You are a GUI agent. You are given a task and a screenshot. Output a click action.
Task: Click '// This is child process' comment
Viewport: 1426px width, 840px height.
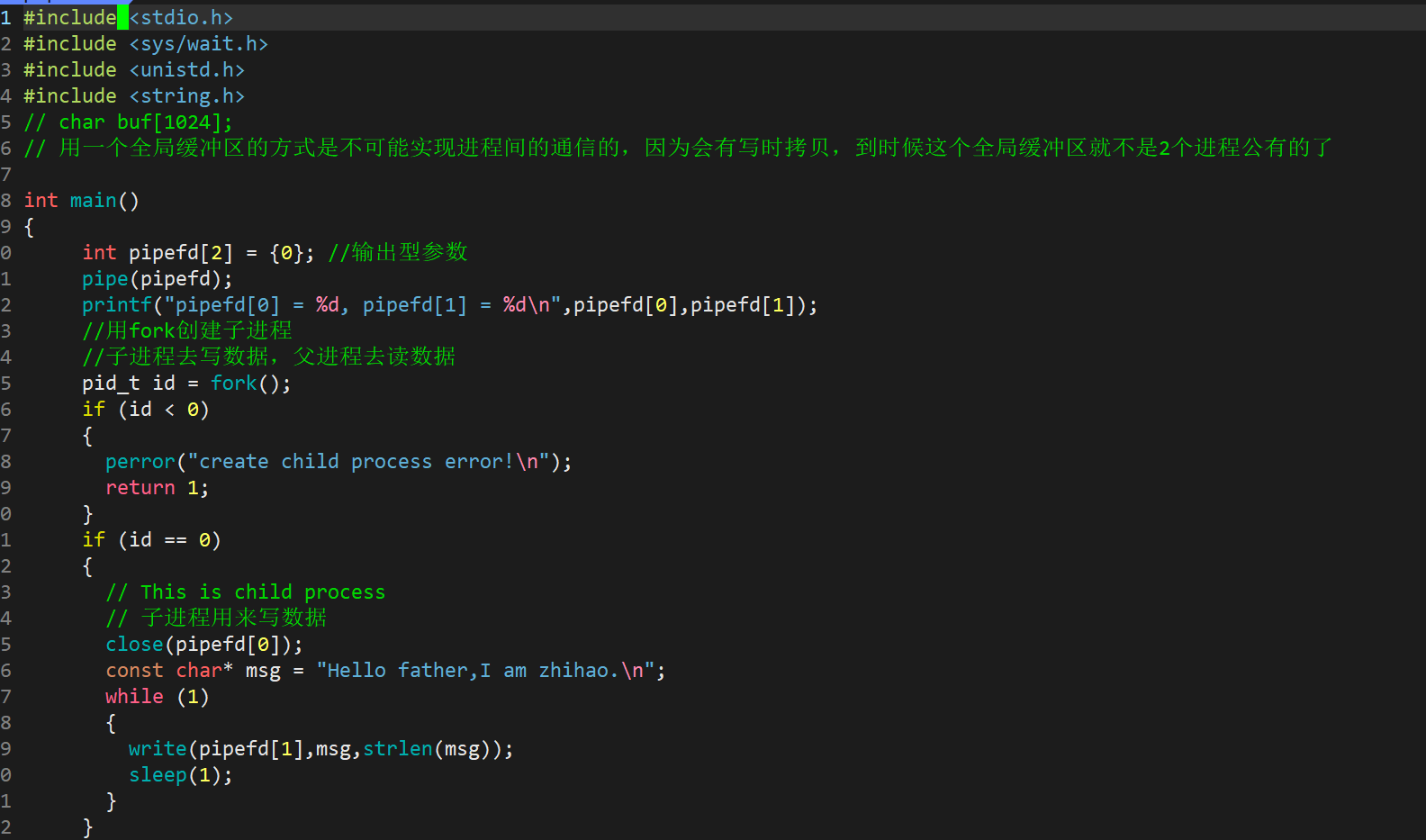245,592
